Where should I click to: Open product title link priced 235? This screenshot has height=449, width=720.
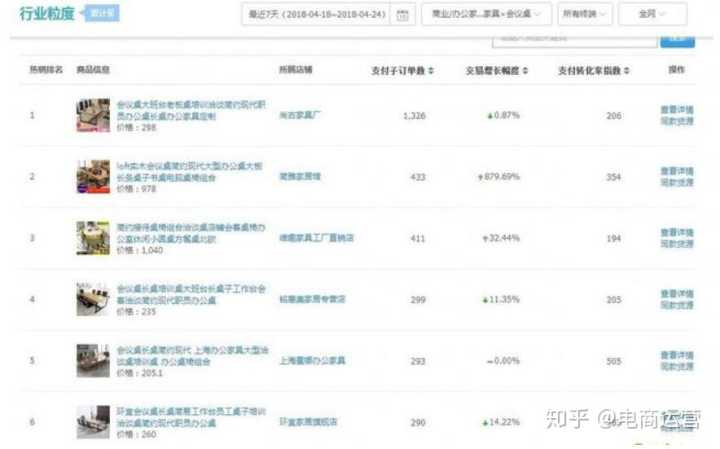click(191, 294)
